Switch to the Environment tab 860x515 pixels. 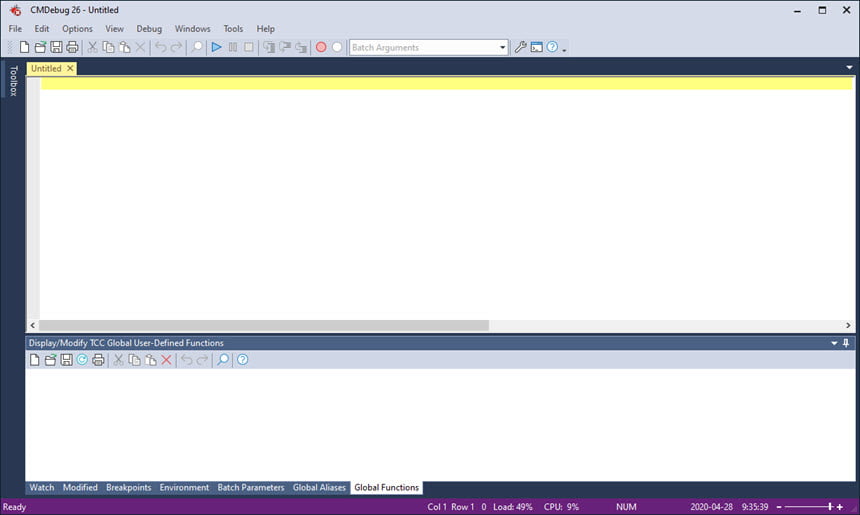pyautogui.click(x=184, y=488)
